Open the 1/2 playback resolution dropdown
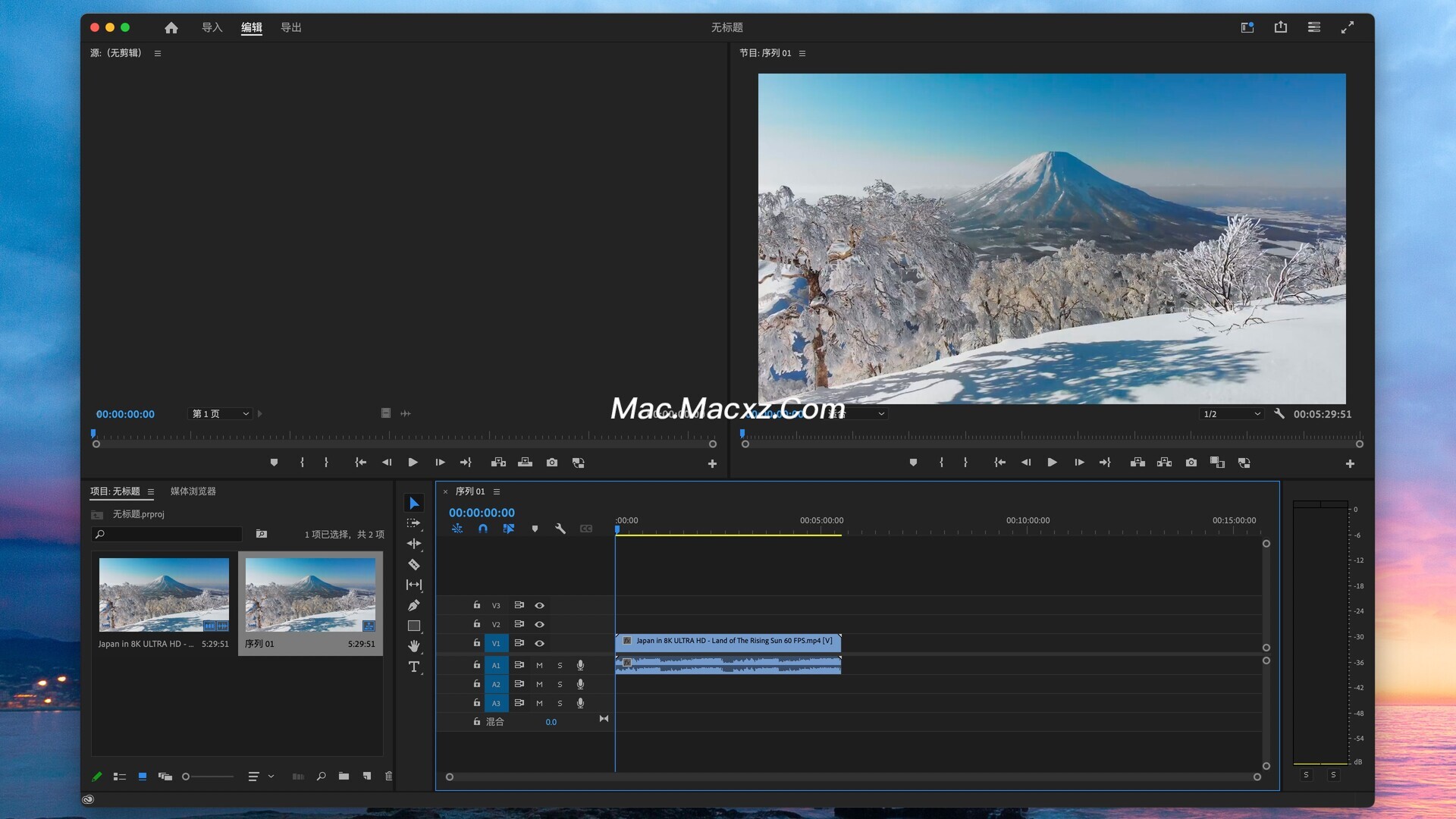Screen dimensions: 1456x819 tap(1232, 414)
